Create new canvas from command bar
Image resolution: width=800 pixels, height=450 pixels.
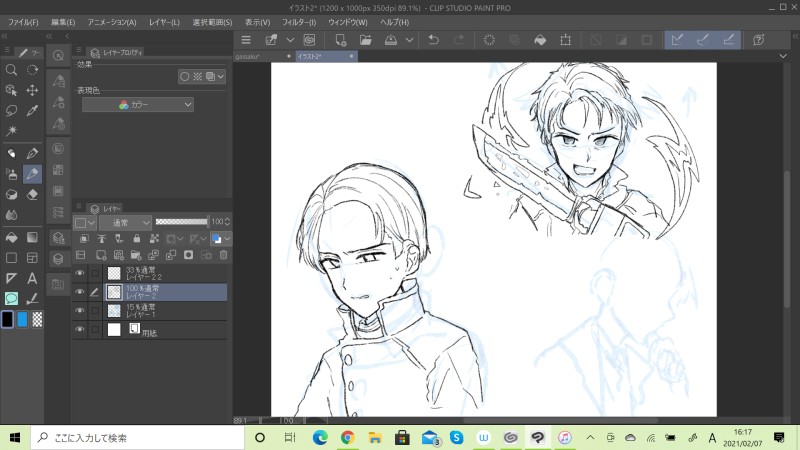point(340,40)
